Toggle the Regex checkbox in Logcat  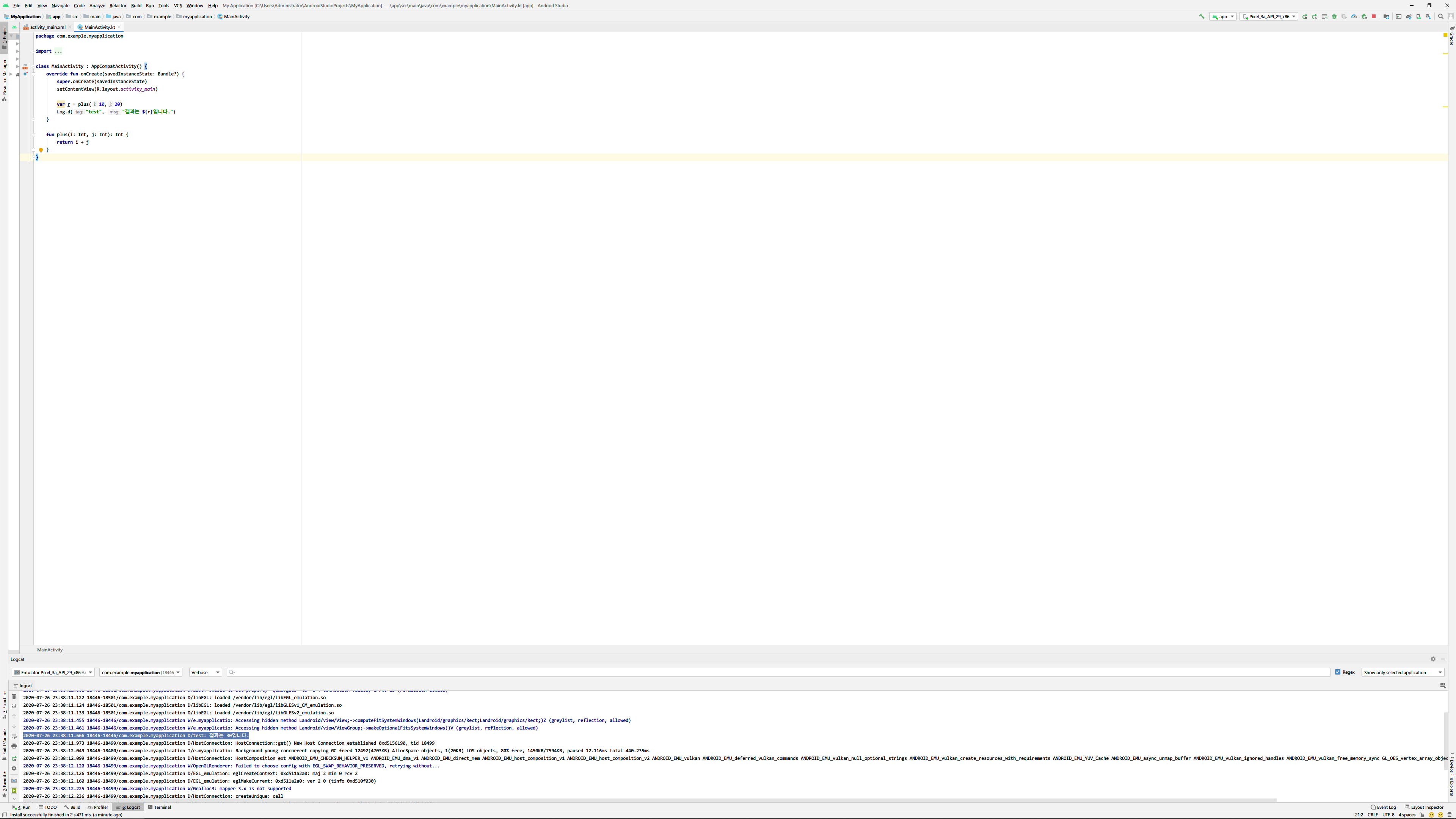click(x=1338, y=672)
